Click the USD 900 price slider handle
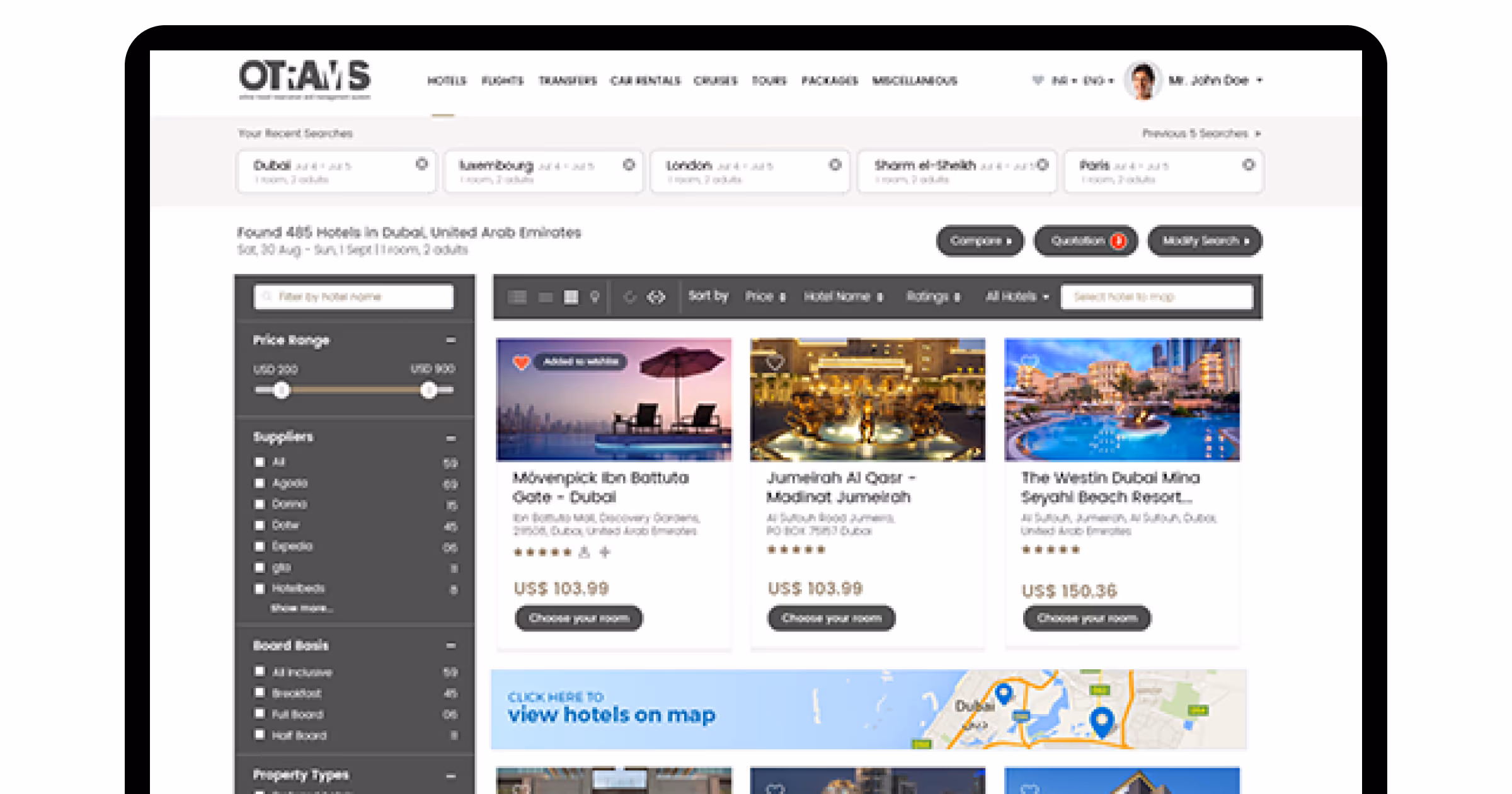This screenshot has height=794, width=1512. (429, 391)
